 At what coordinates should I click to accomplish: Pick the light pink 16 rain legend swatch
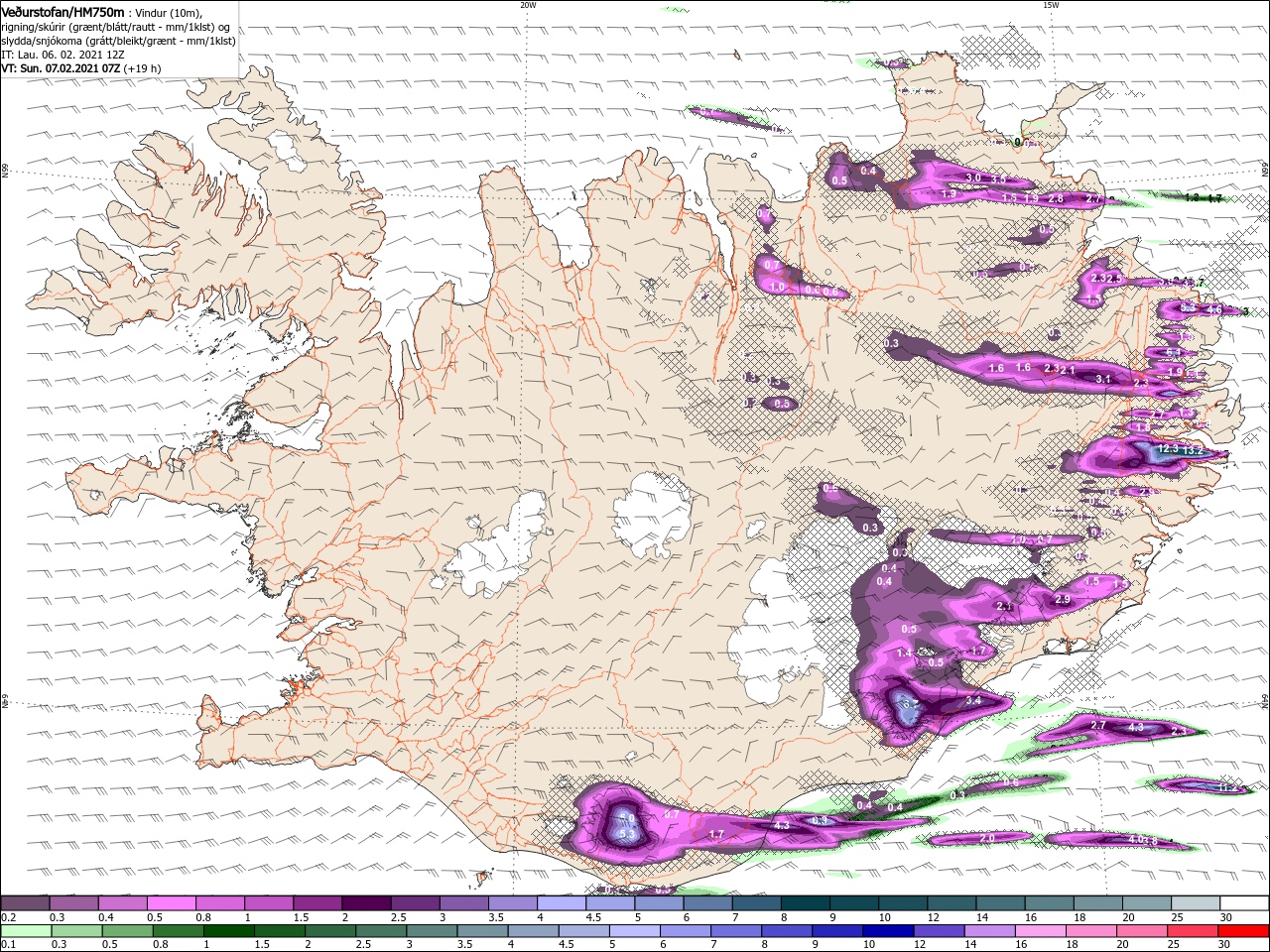1041,931
